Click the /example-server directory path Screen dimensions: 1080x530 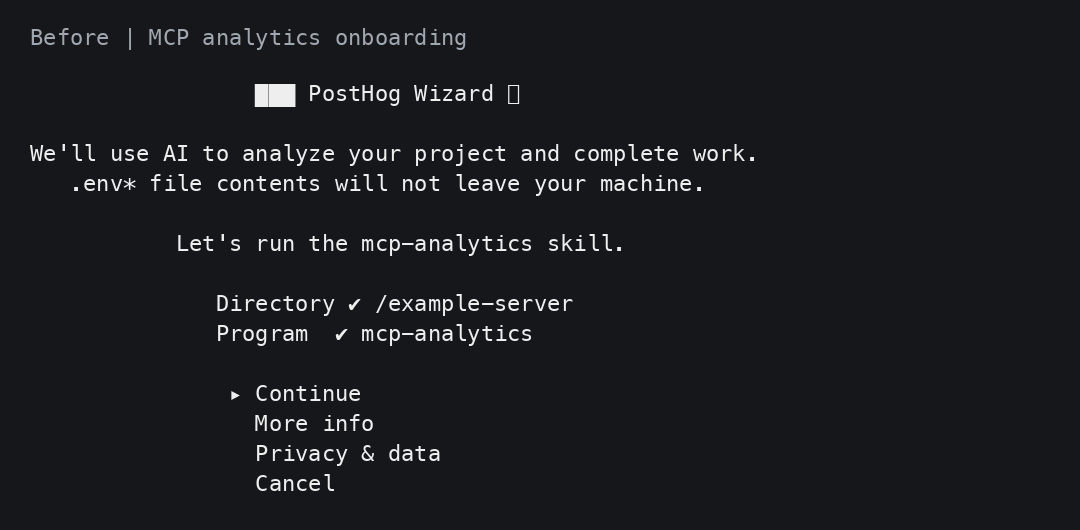click(474, 304)
